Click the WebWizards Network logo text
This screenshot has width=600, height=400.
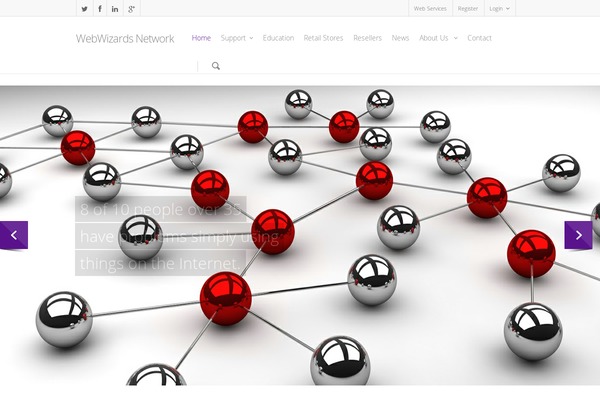coord(125,38)
